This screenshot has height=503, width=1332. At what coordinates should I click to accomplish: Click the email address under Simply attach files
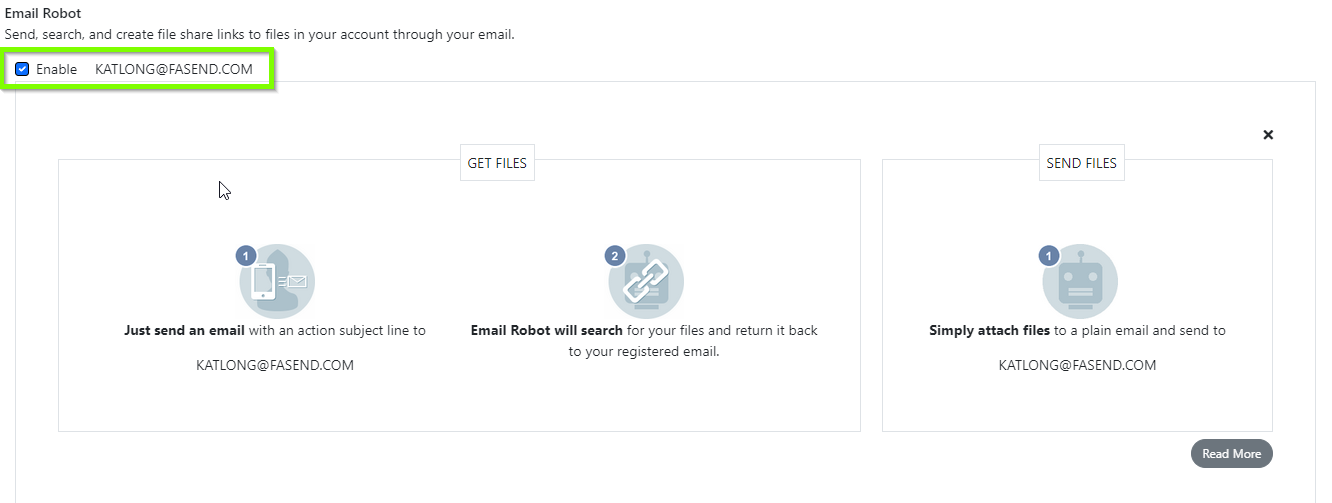pos(1077,365)
